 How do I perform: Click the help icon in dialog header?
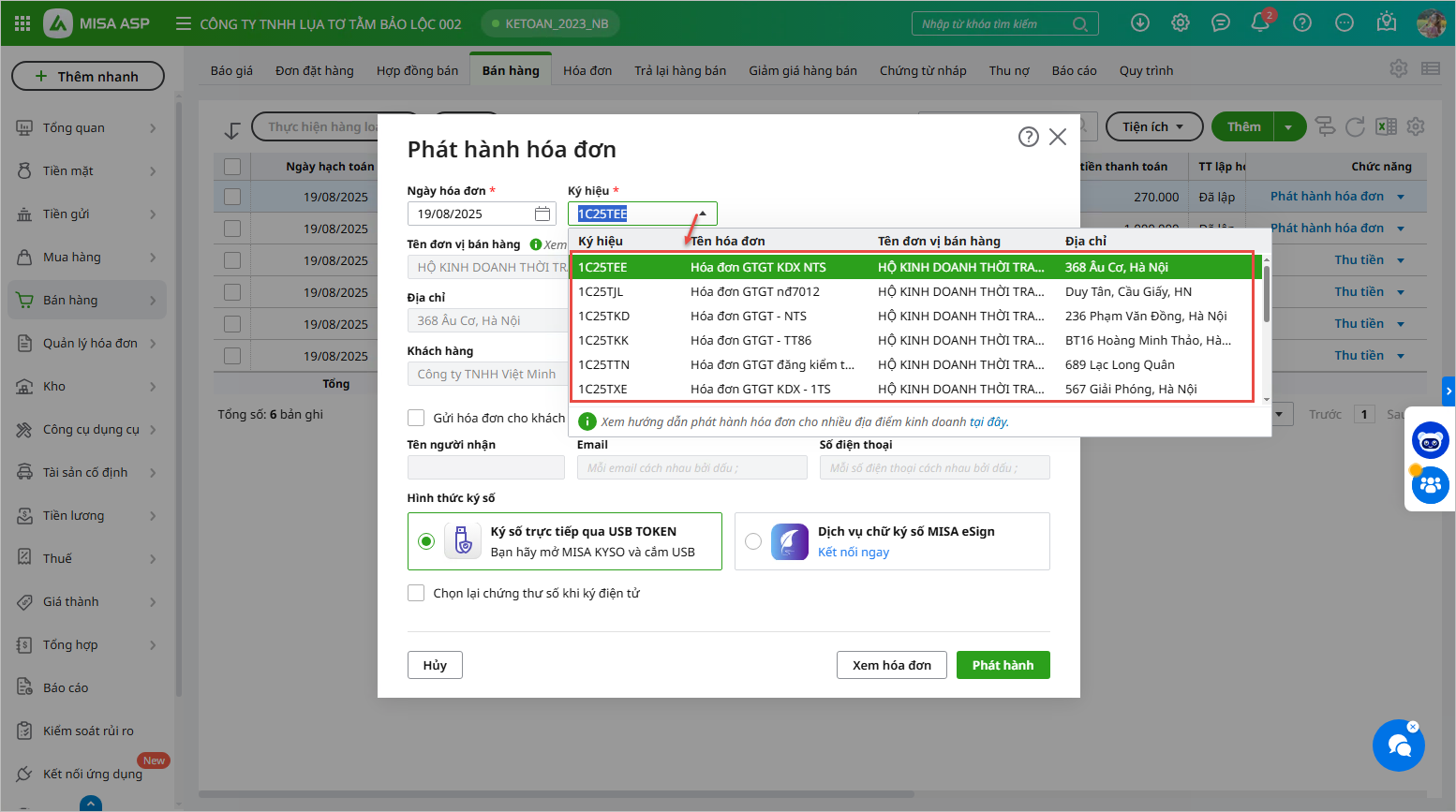(x=1028, y=137)
